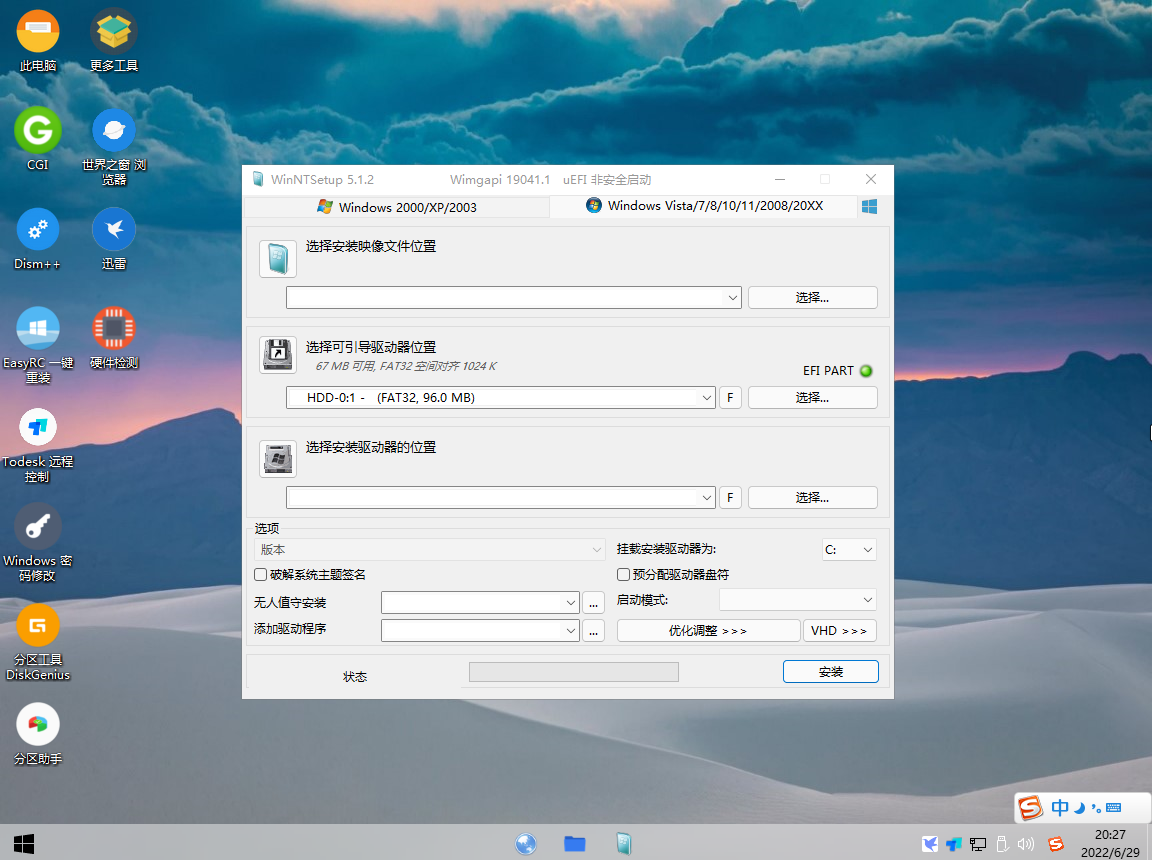Viewport: 1152px width, 860px height.
Task: Click the status progress bar
Action: (573, 671)
